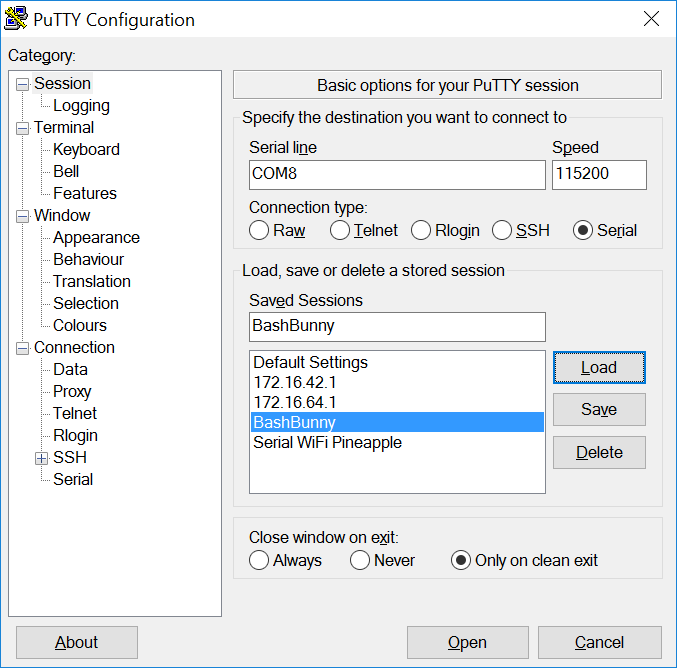Delete the selected stored session
Image resolution: width=677 pixels, height=668 pixels.
[x=599, y=452]
